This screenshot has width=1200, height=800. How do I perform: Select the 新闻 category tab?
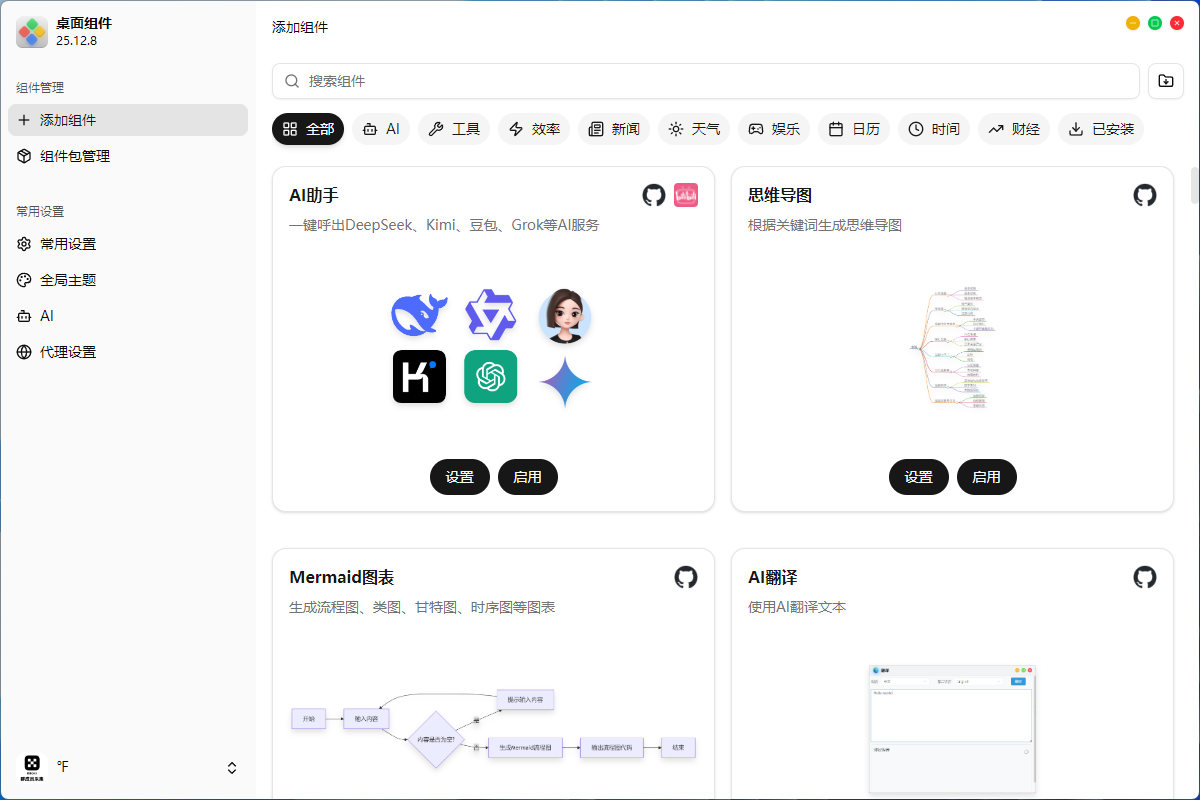pos(614,129)
